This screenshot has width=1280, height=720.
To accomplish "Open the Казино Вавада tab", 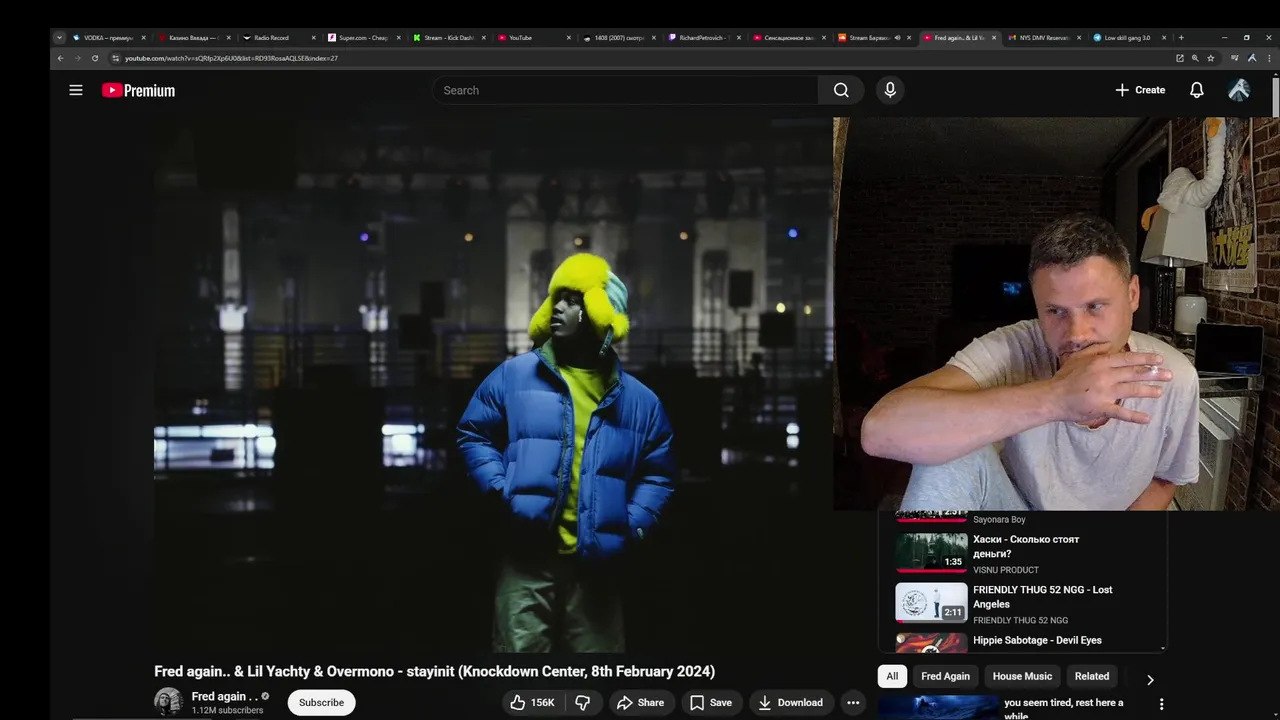I will point(193,37).
